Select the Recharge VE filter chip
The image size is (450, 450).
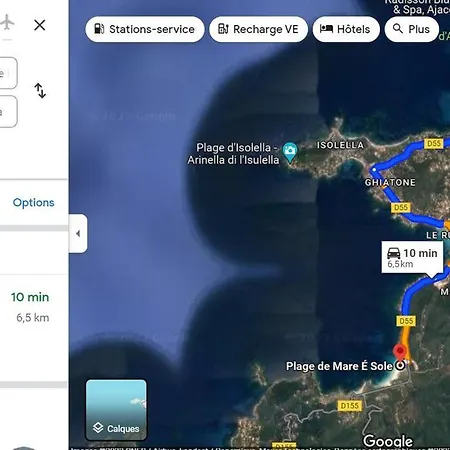point(258,29)
